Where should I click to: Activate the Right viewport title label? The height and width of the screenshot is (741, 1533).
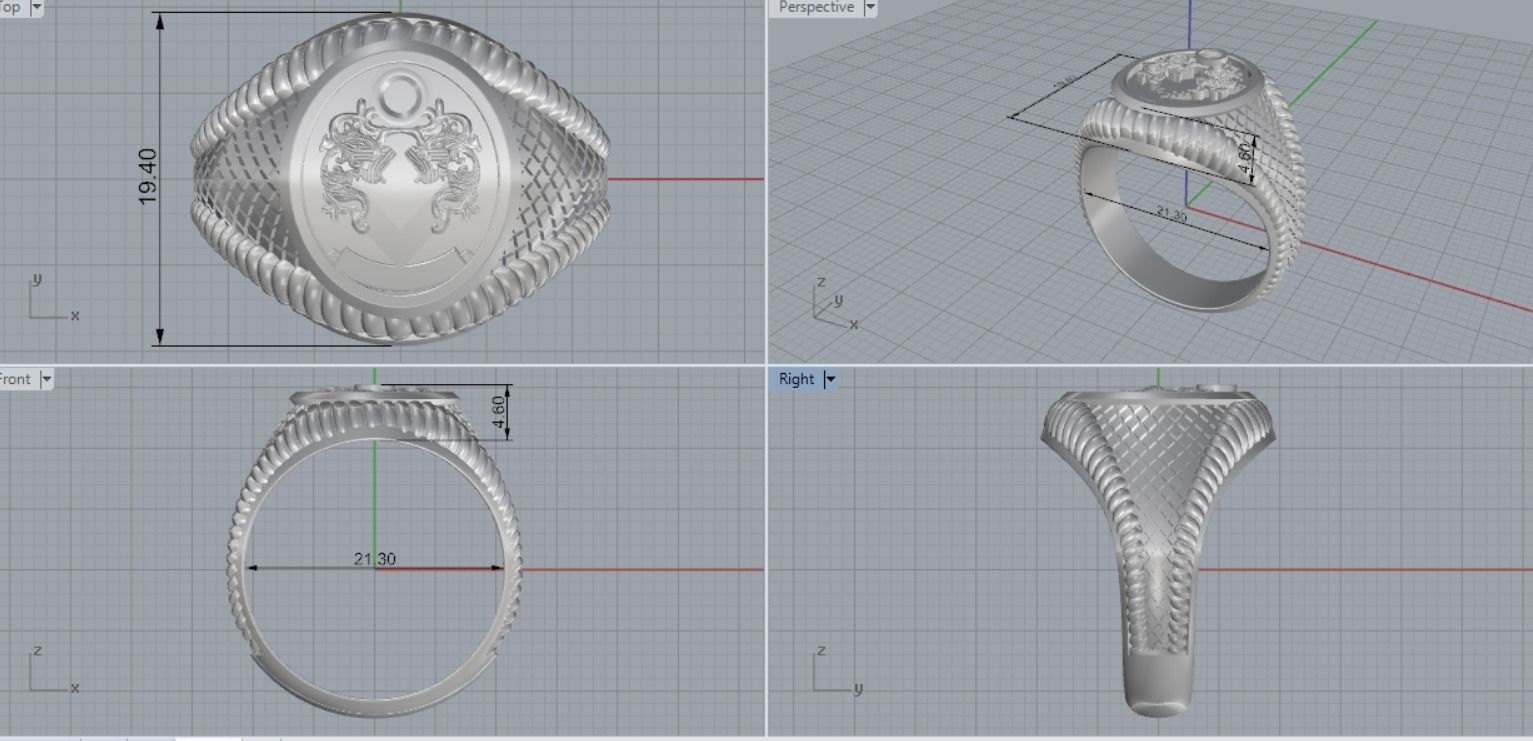point(796,379)
